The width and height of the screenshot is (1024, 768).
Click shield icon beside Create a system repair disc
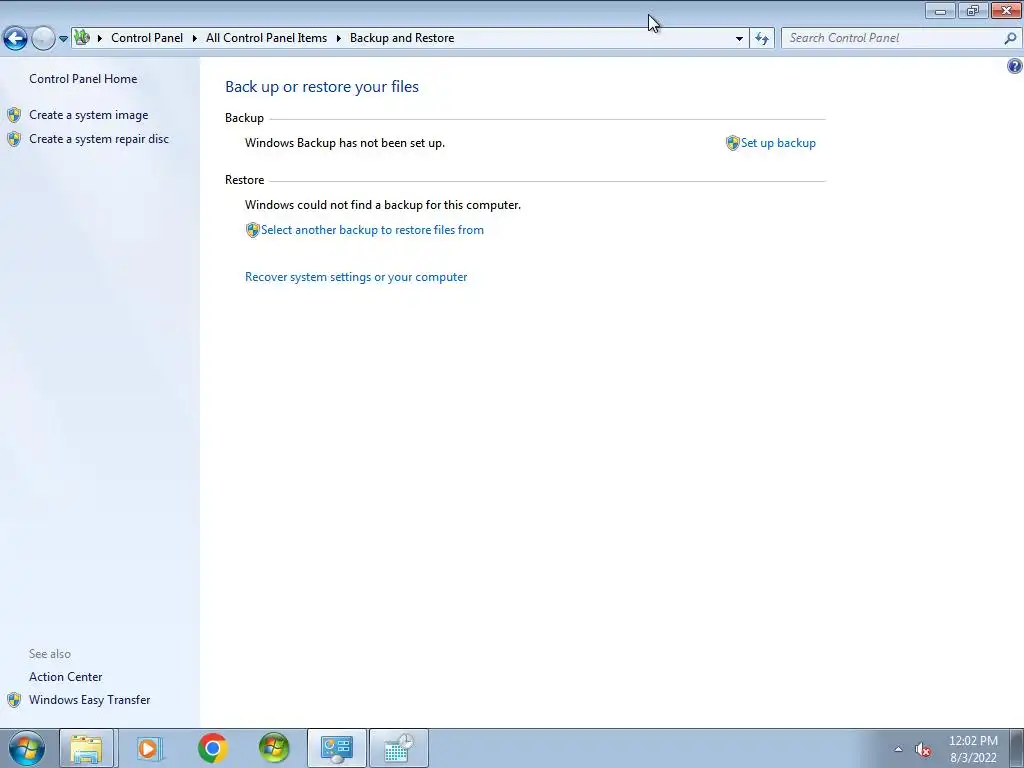[14, 138]
